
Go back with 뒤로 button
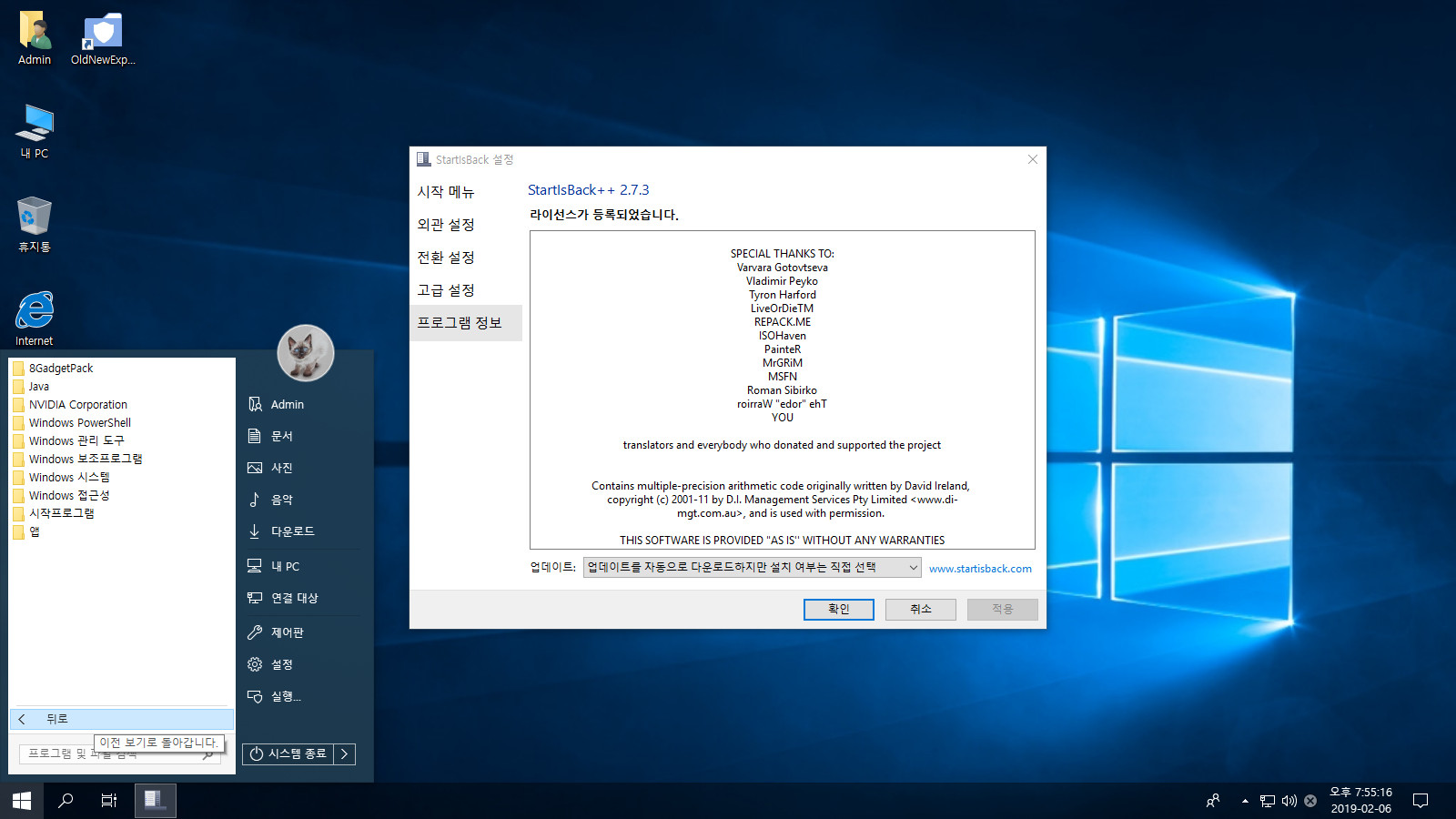122,719
